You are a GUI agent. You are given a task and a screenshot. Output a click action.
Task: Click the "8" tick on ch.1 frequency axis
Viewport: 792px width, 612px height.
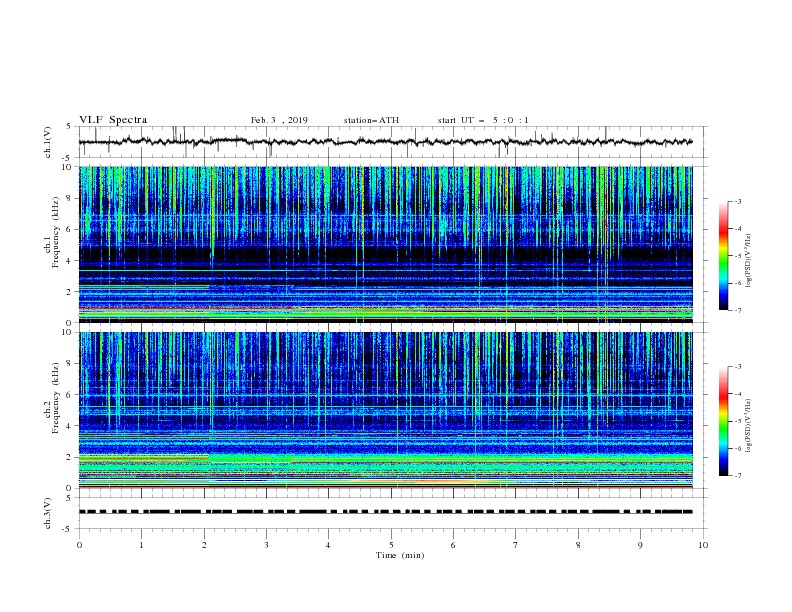point(70,198)
